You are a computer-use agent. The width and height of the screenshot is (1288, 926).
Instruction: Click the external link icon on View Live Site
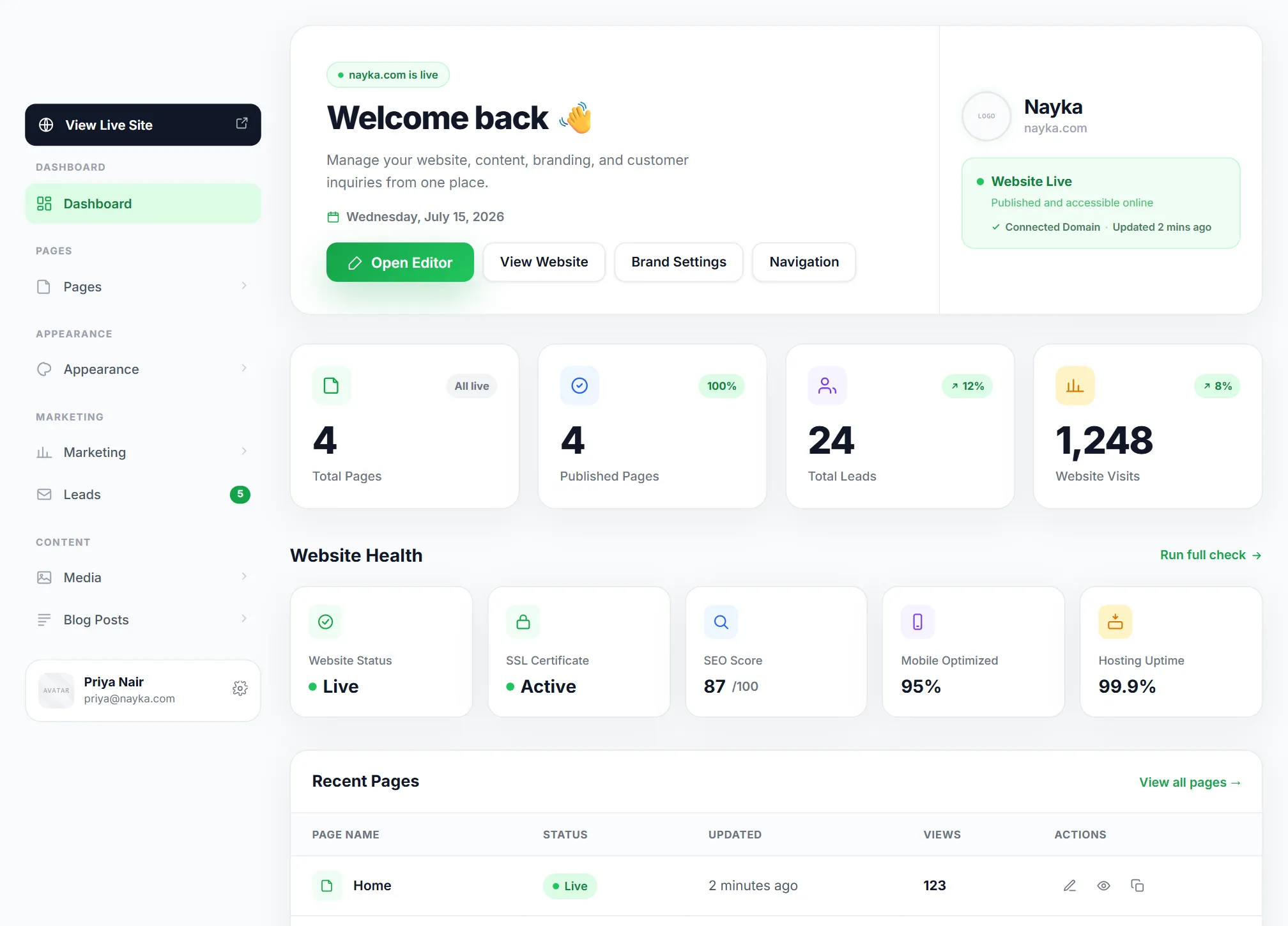coord(241,123)
